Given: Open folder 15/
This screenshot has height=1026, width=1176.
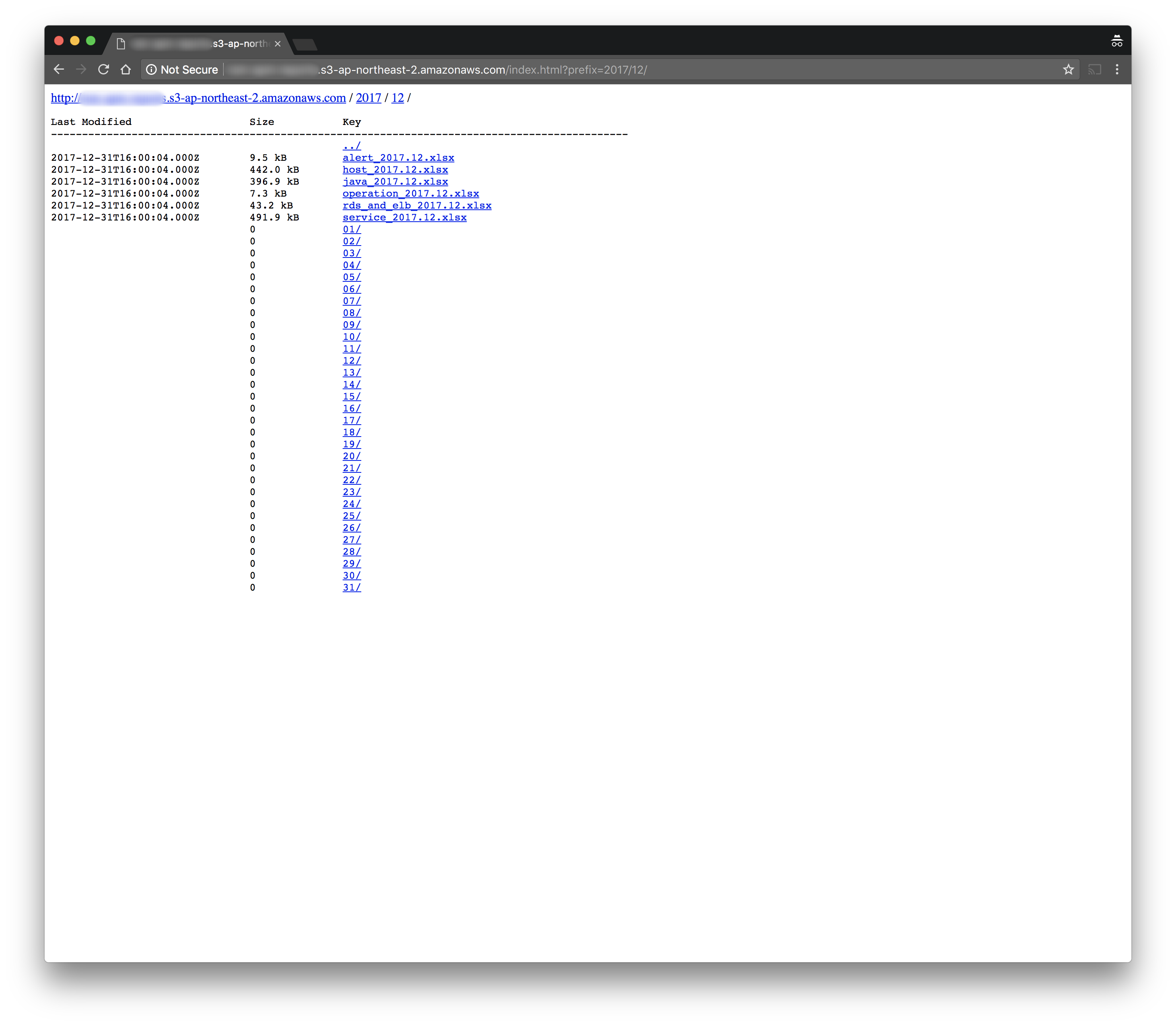Looking at the screenshot, I should click(x=351, y=396).
